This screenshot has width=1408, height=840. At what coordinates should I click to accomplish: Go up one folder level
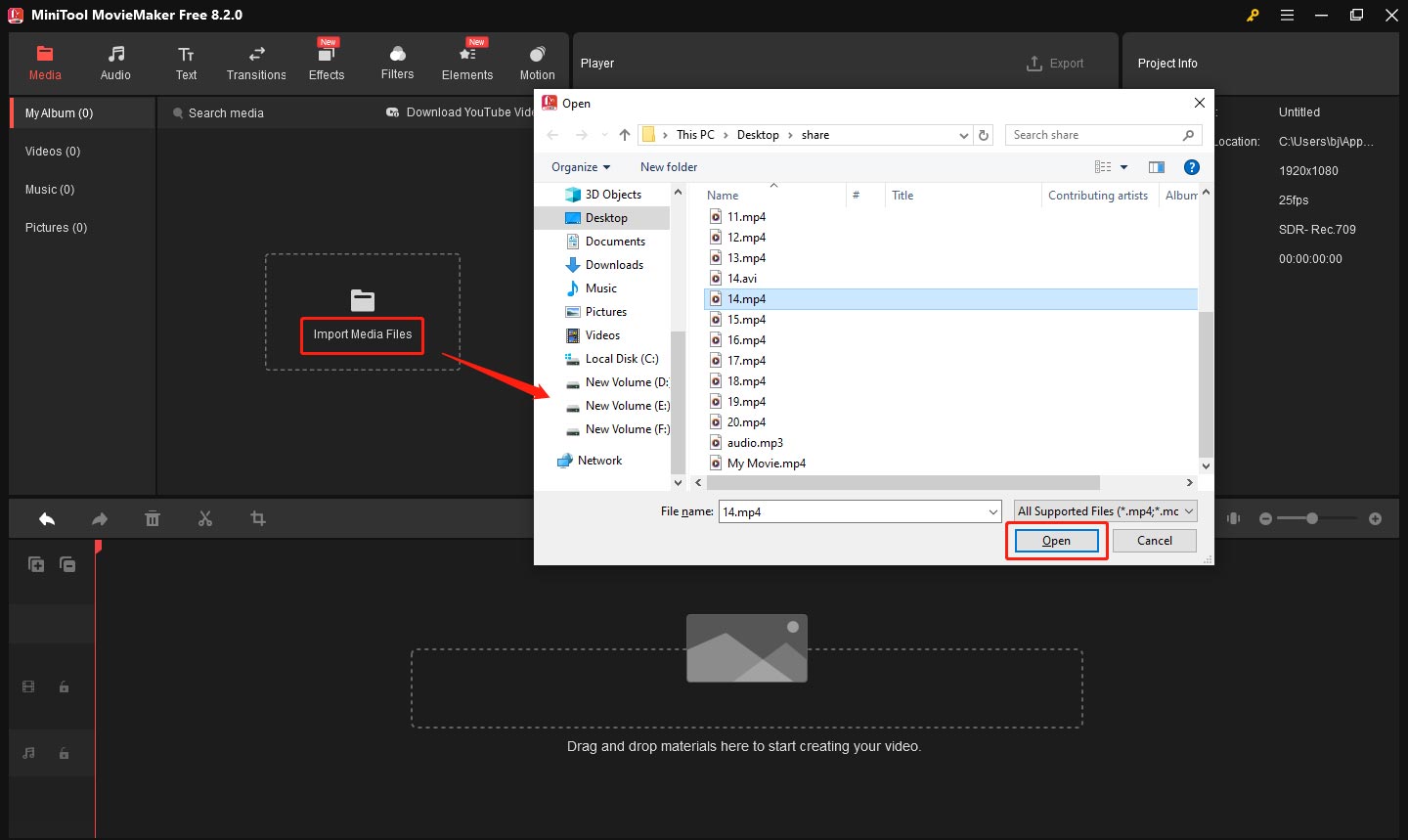[x=625, y=135]
